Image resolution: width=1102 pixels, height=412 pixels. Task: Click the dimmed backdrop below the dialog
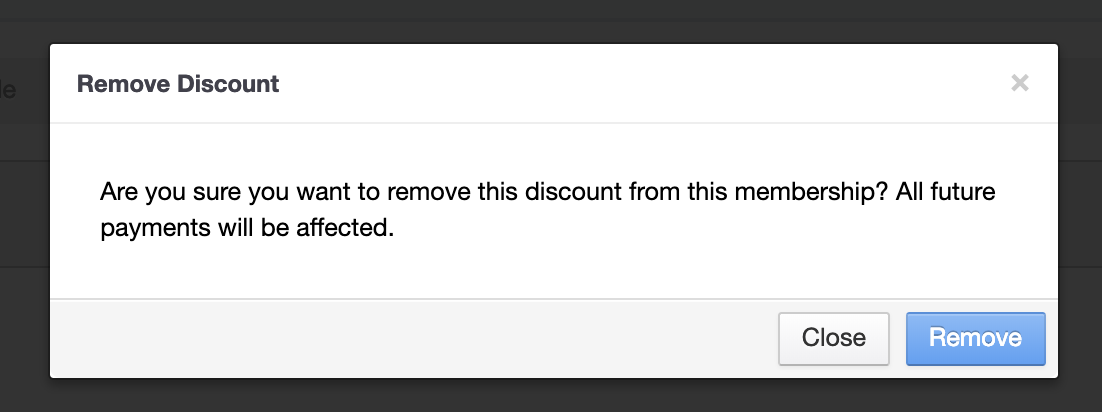550,395
